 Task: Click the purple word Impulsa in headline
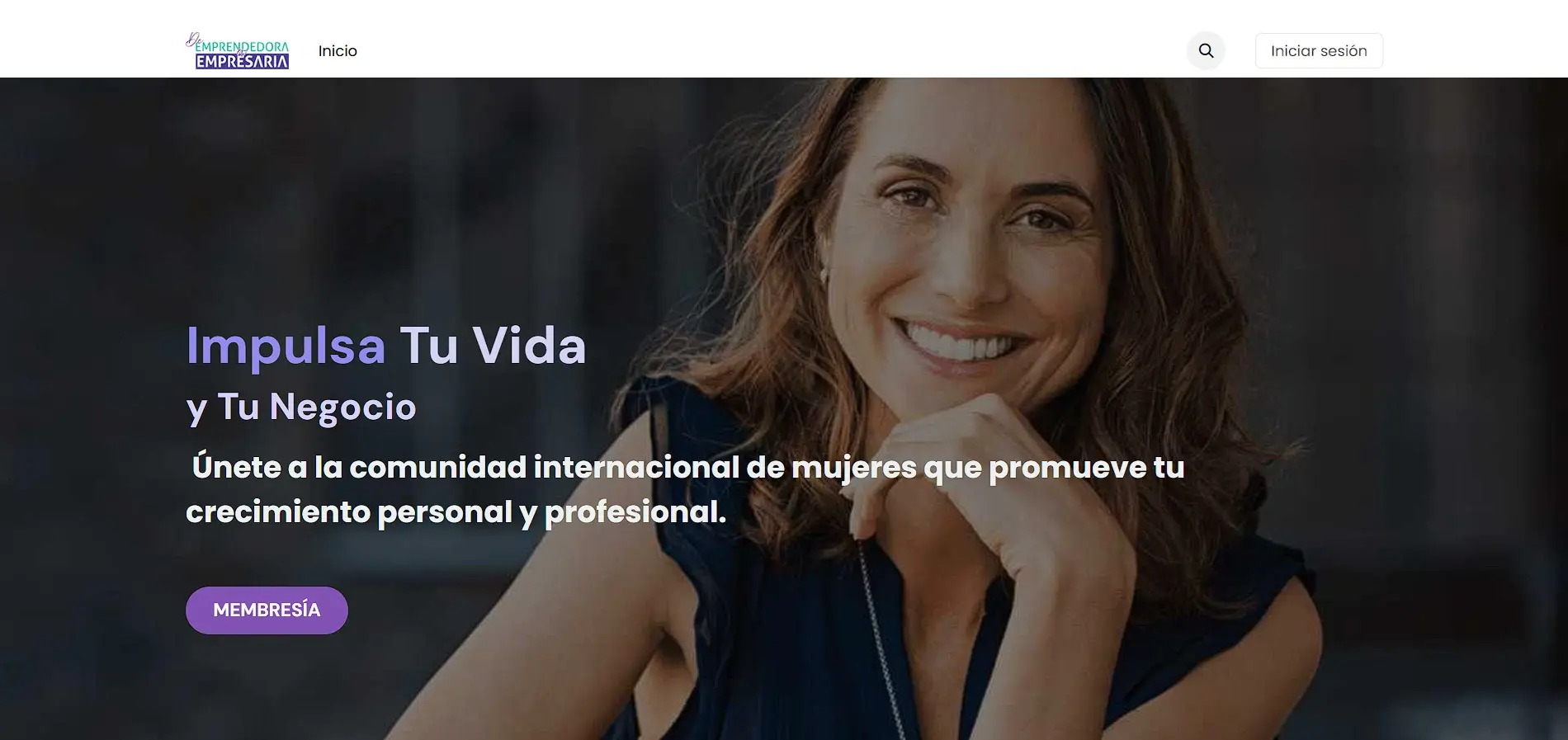(x=286, y=346)
